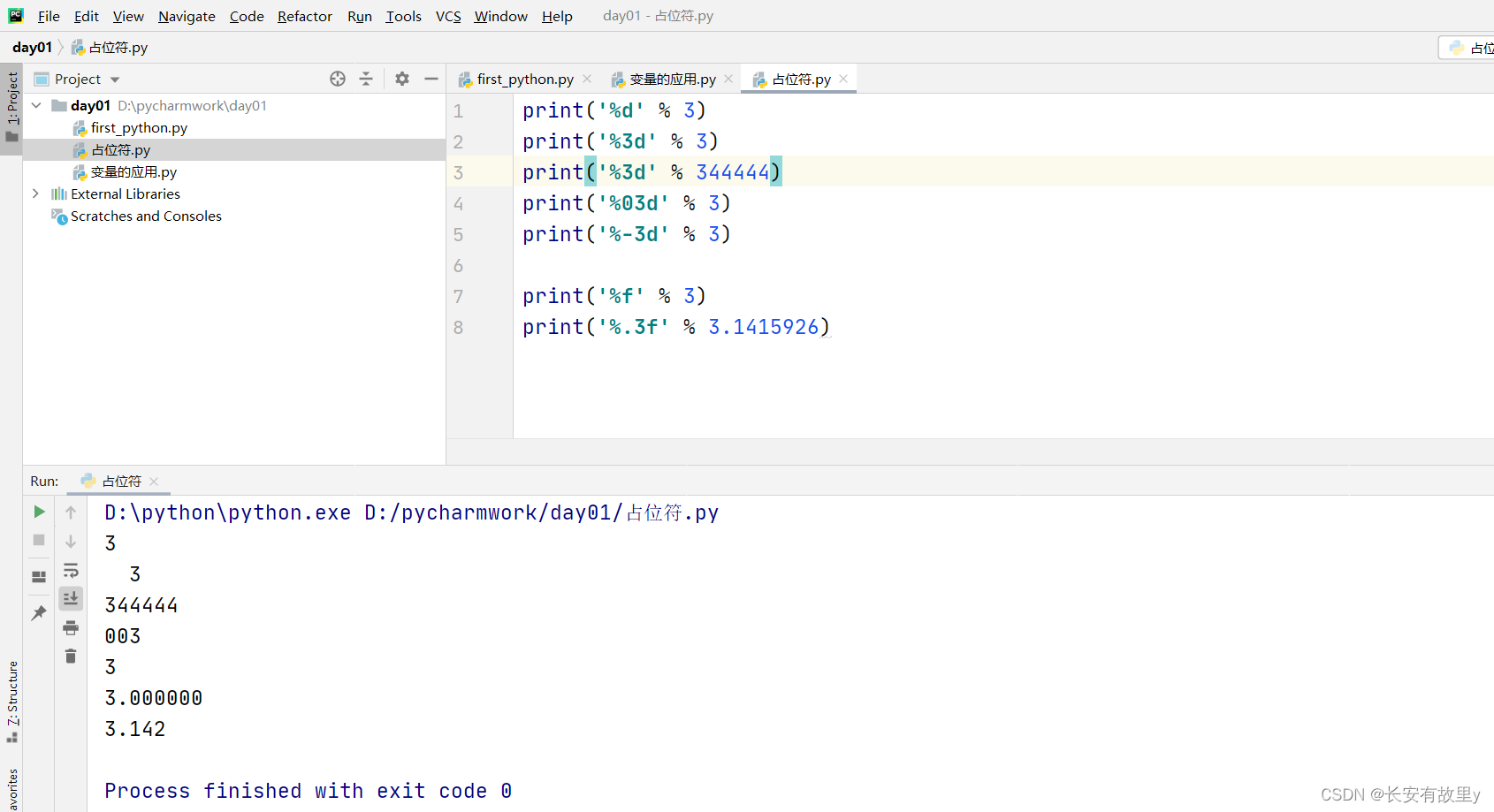Click 占位符.py in the navigation breadcrumb

(x=110, y=47)
